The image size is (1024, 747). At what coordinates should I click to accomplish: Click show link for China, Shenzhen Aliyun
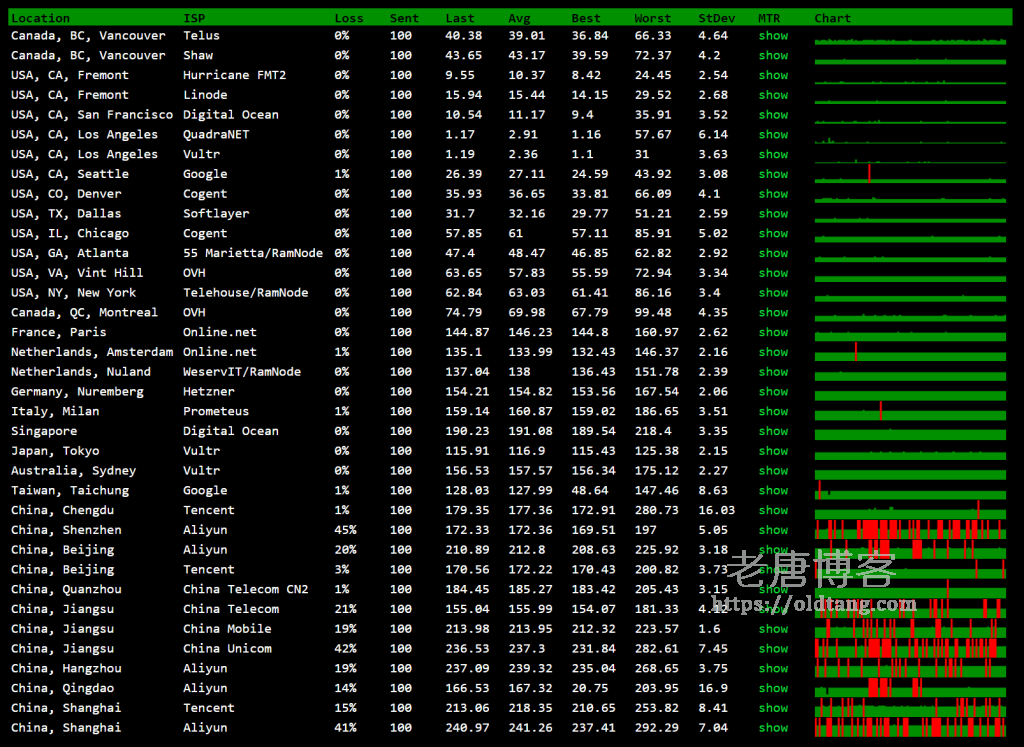[773, 530]
